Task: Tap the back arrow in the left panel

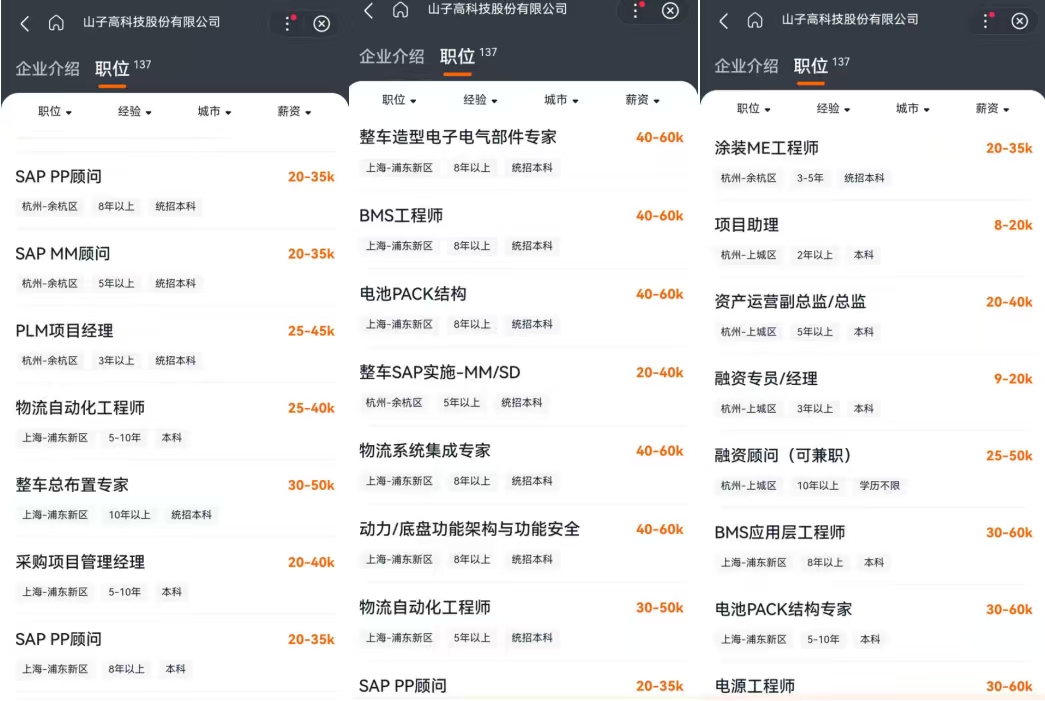Action: (x=25, y=24)
